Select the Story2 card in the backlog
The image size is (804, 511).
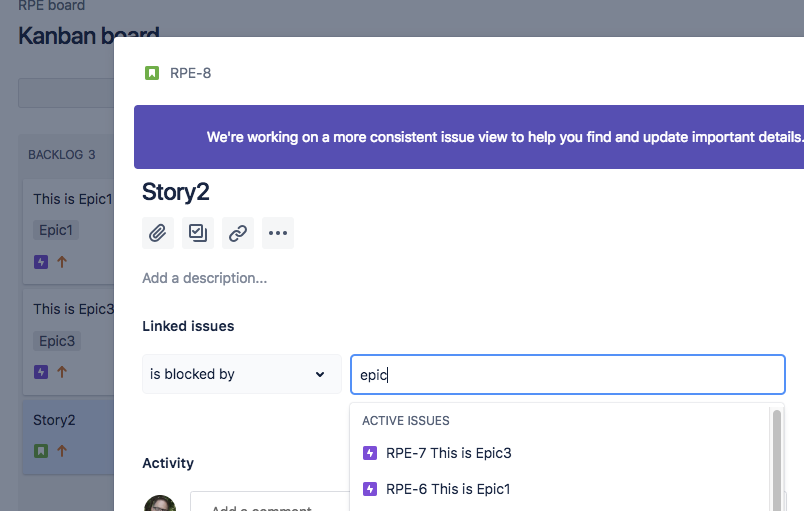point(68,437)
